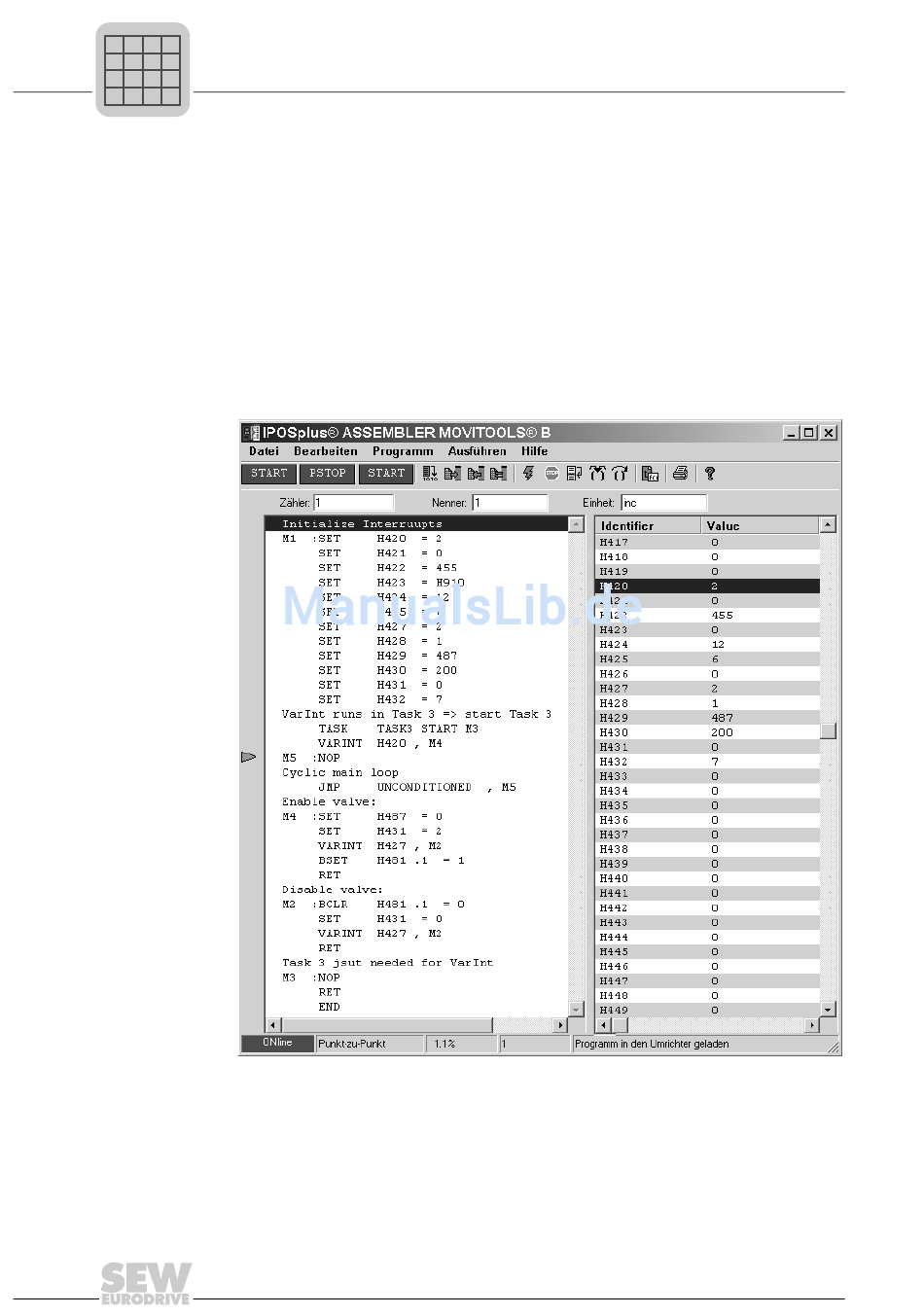The width and height of the screenshot is (924, 1316).
Task: Click the variable list's scroll-down arrow
Action: (x=828, y=1010)
